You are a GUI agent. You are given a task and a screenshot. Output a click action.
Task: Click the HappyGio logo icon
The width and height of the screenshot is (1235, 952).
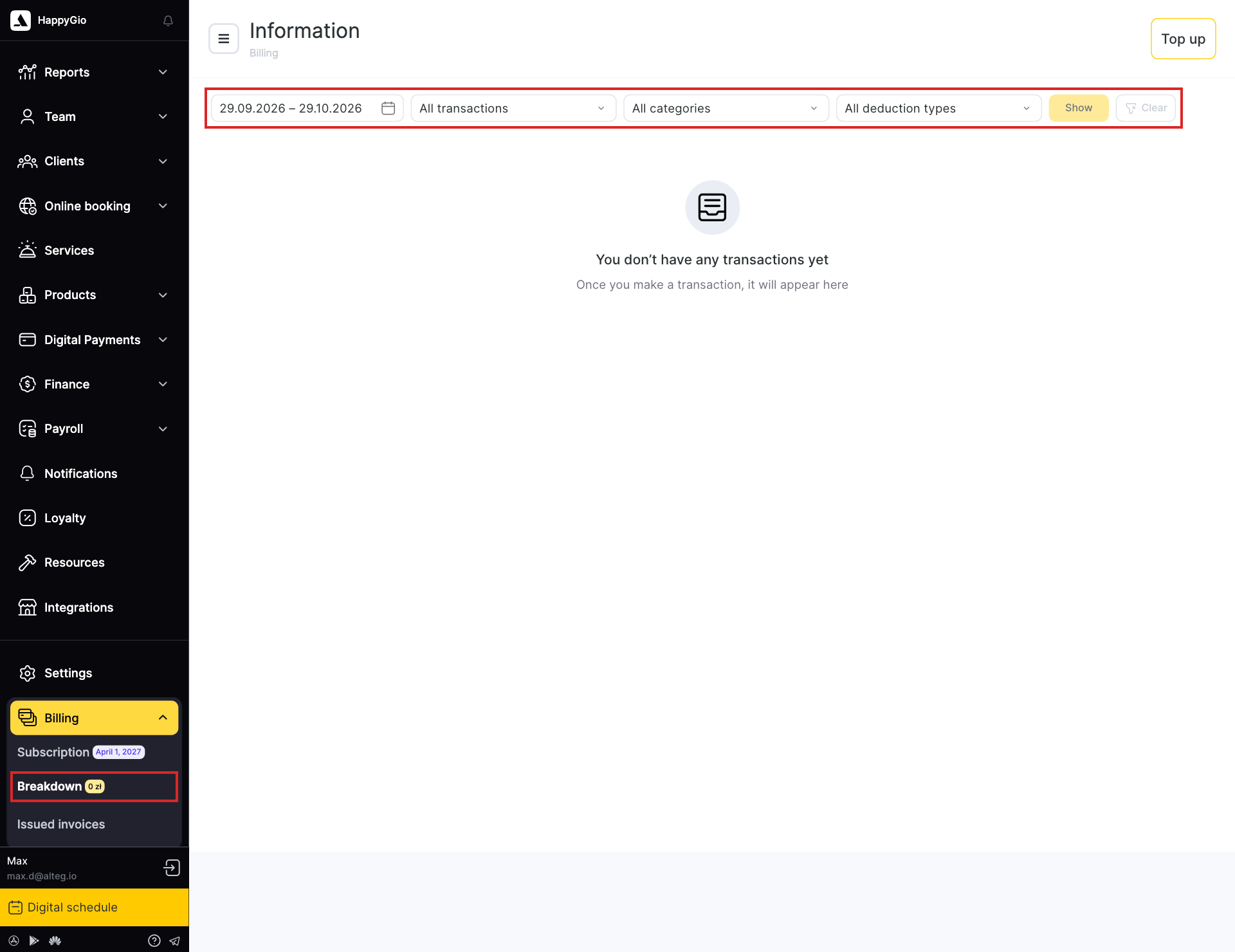point(21,21)
